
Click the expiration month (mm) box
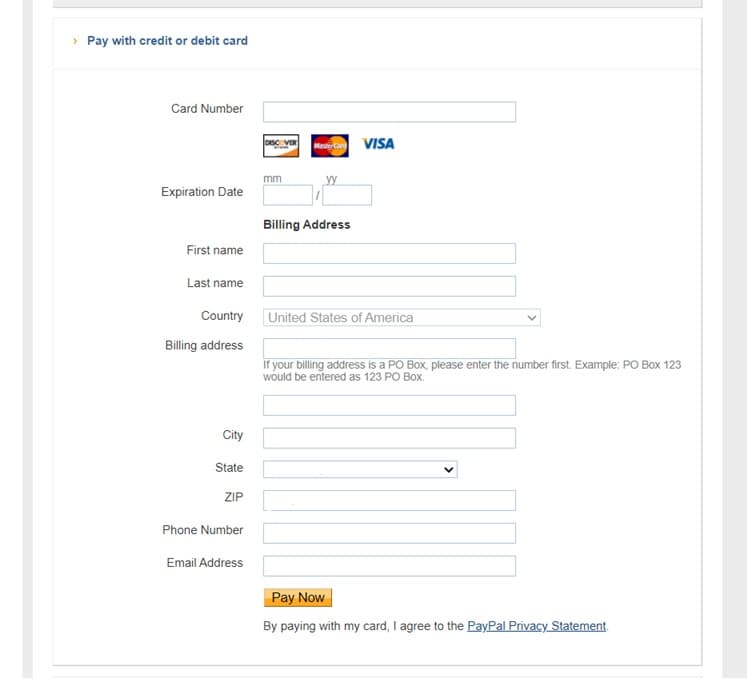click(x=288, y=195)
